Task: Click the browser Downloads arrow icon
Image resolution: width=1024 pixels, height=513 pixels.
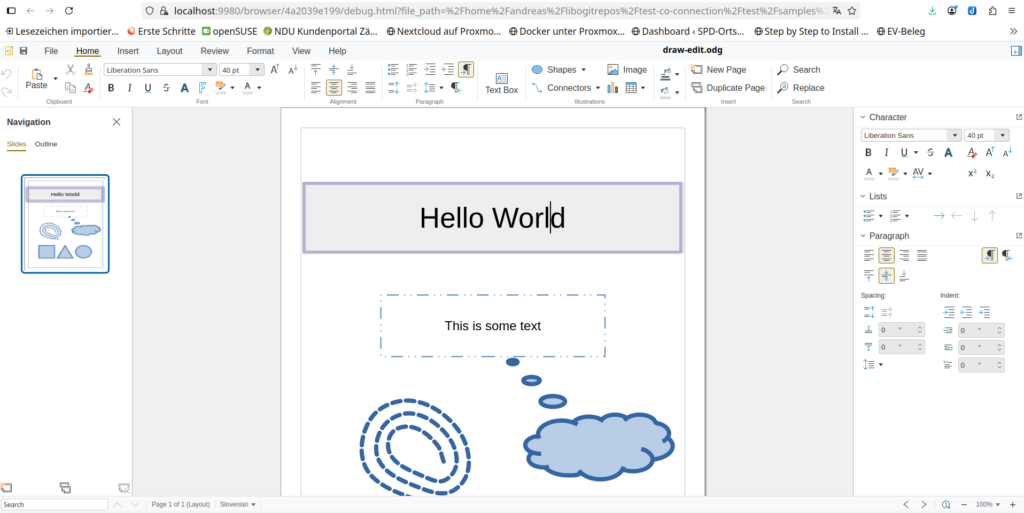Action: [933, 10]
